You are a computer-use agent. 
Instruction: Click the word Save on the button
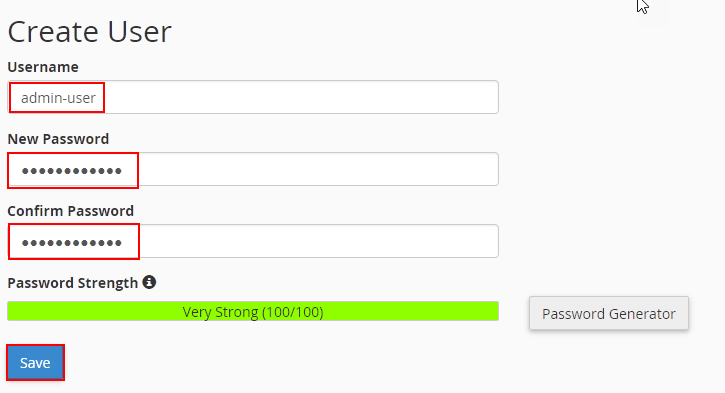[x=35, y=363]
